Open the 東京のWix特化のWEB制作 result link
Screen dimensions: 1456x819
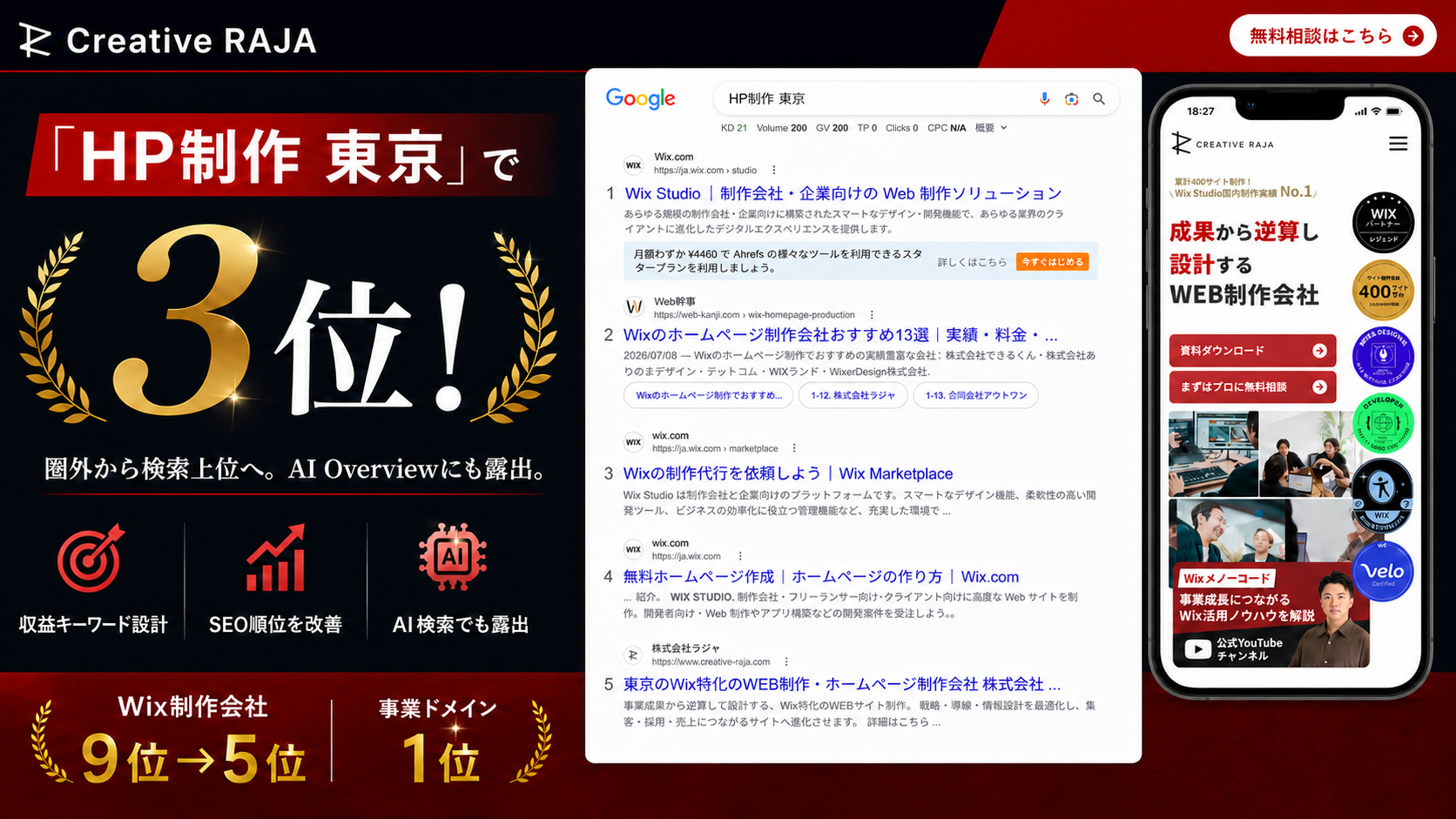(841, 684)
